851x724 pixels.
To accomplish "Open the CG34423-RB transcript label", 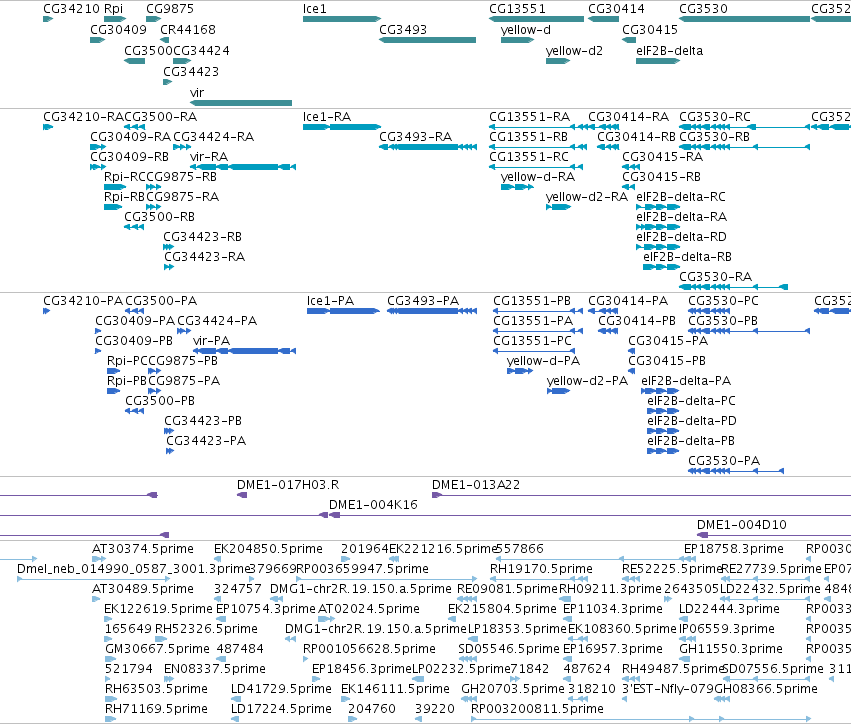I will (x=202, y=237).
